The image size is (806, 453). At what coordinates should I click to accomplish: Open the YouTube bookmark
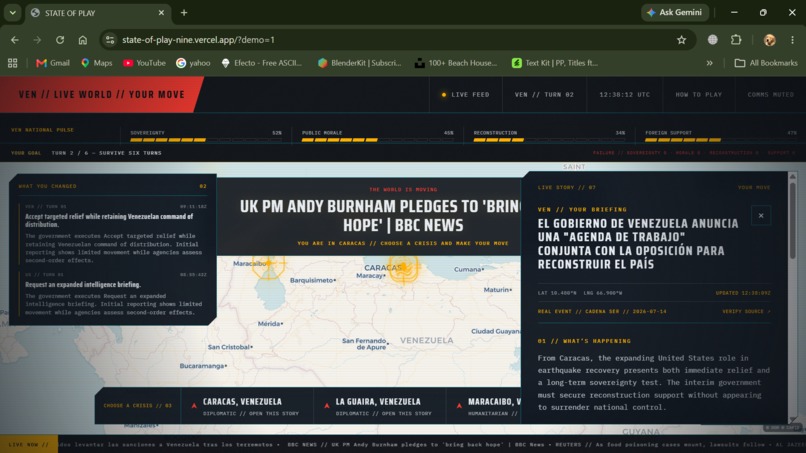coord(144,63)
